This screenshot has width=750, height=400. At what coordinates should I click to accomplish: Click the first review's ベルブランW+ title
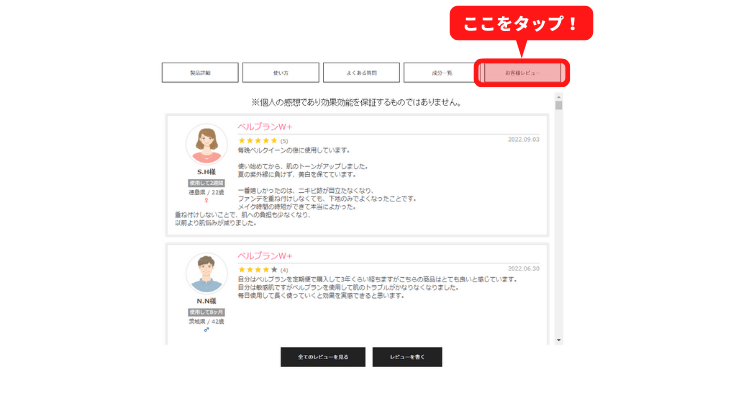pyautogui.click(x=265, y=128)
